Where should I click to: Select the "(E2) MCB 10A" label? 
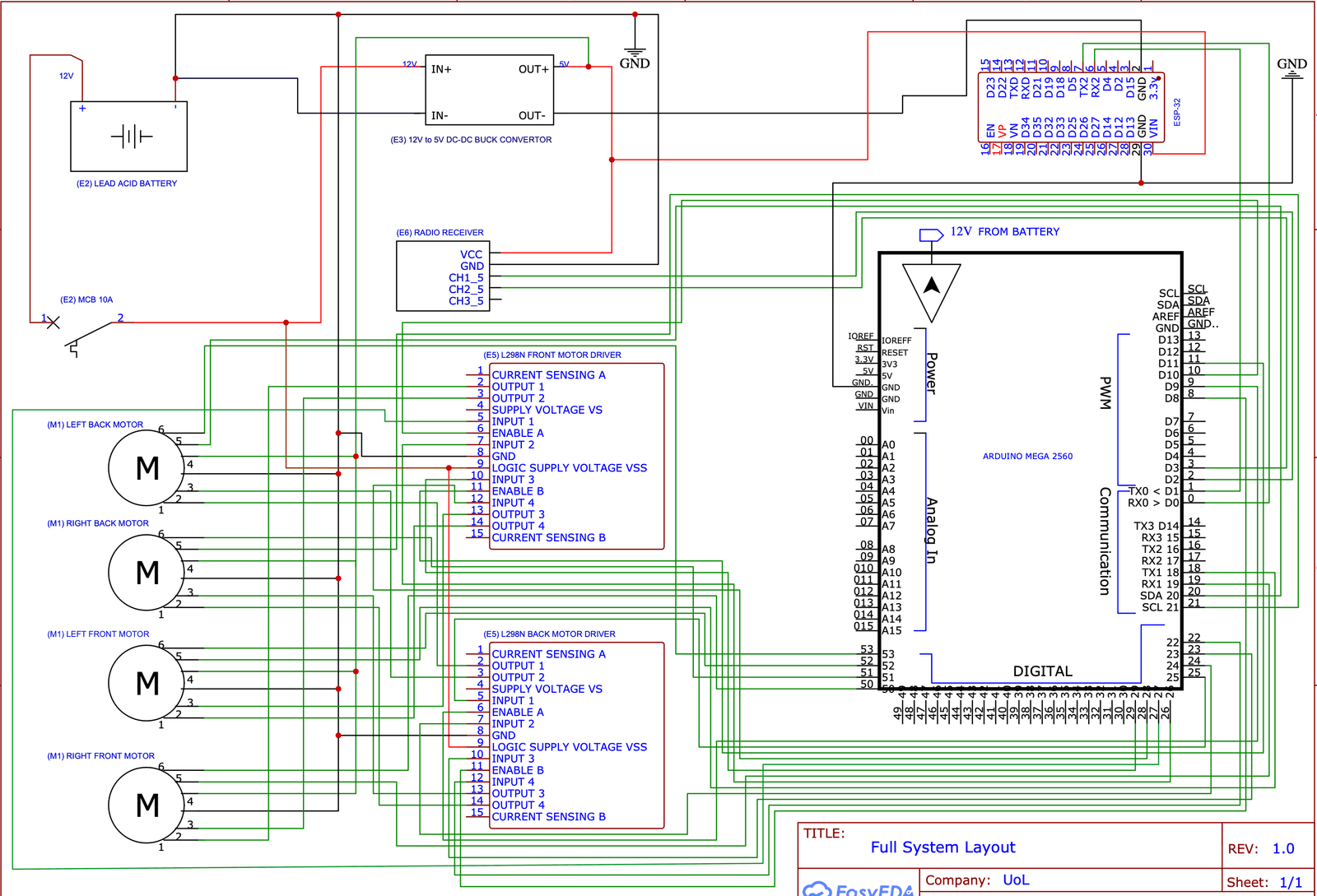[86, 299]
